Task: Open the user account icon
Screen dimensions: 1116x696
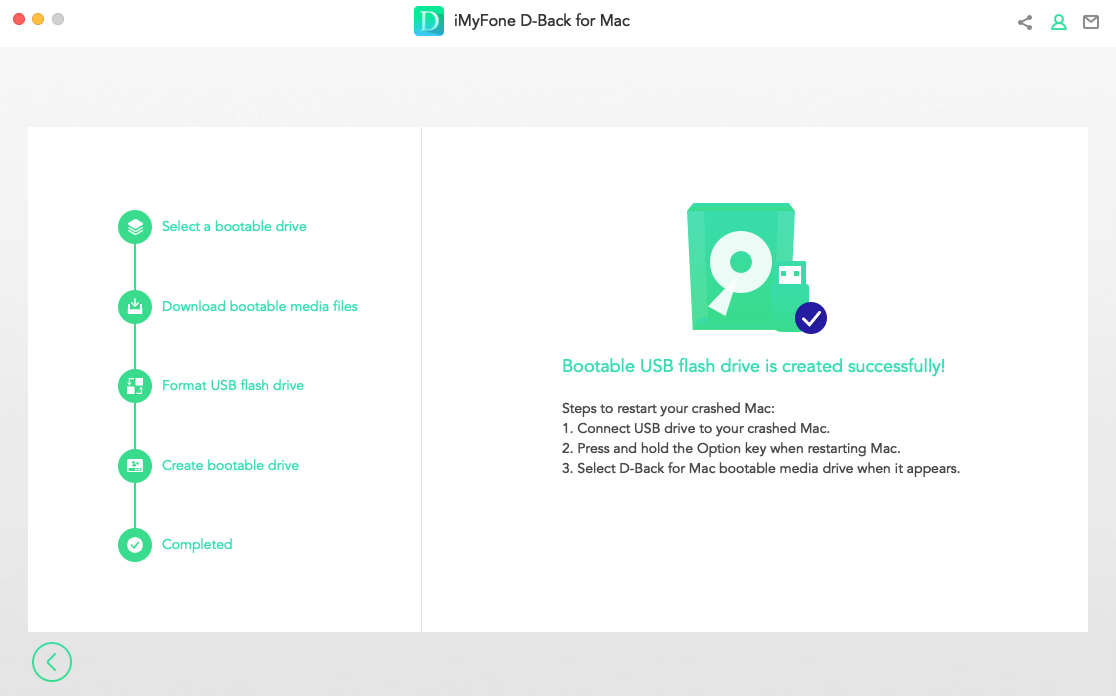Action: coord(1058,22)
